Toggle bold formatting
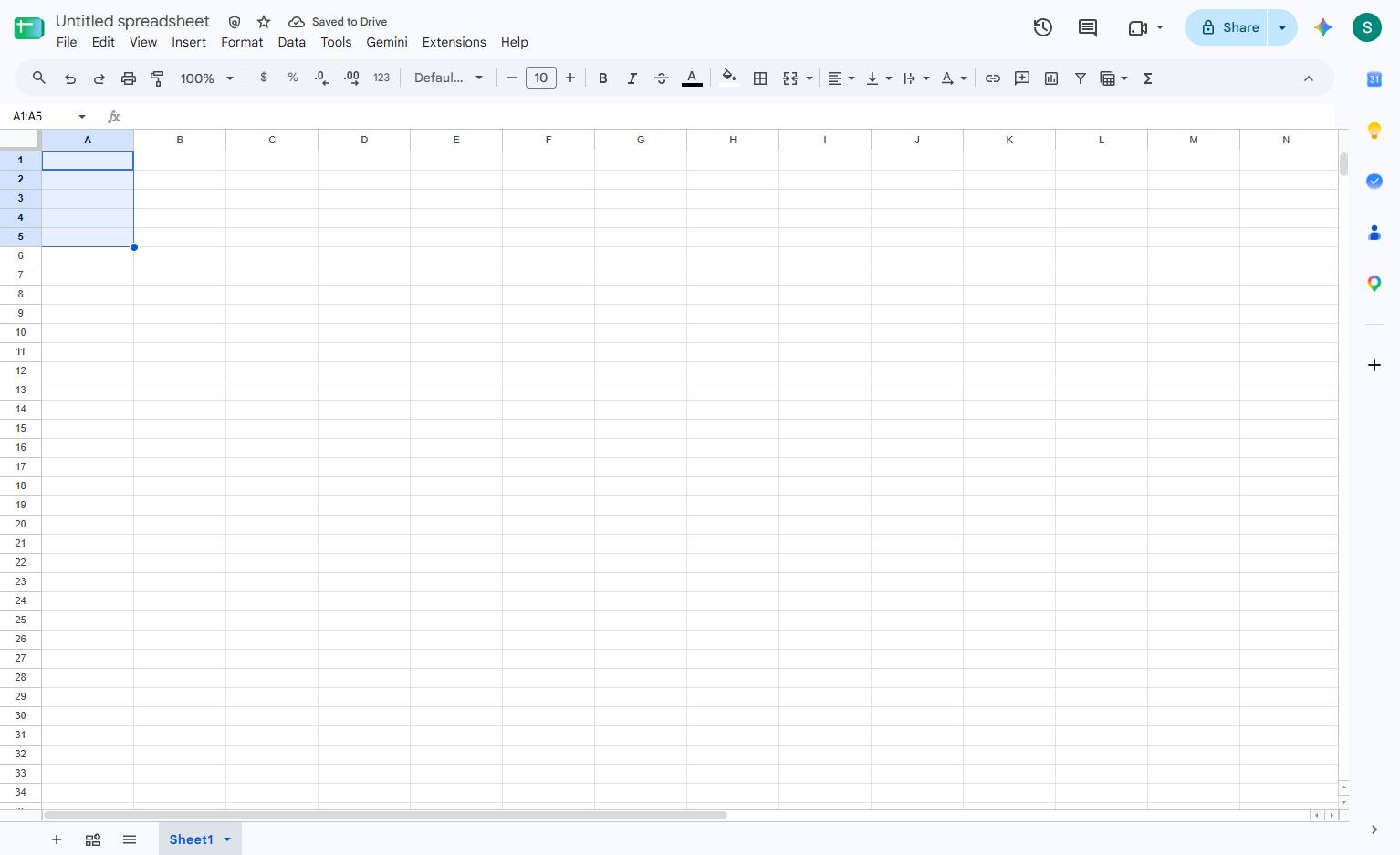This screenshot has width=1400, height=855. [602, 78]
